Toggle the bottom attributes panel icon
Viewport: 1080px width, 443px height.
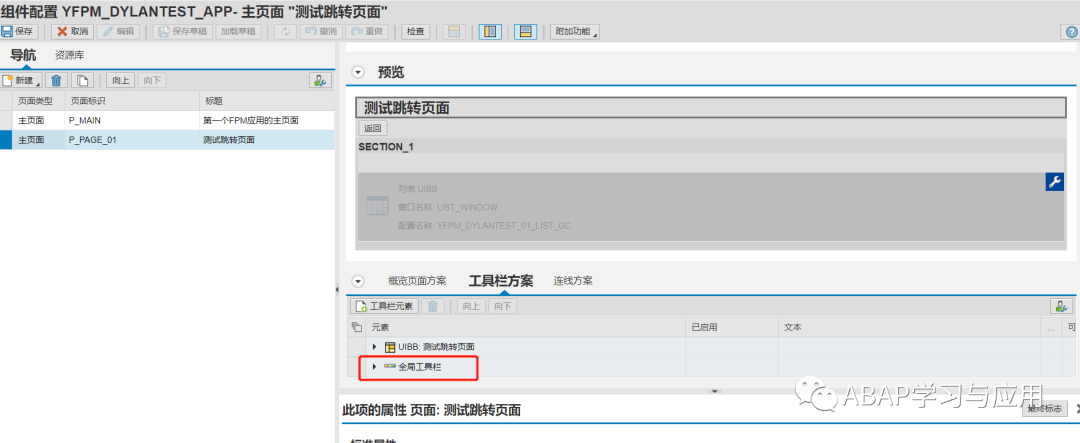(x=526, y=32)
